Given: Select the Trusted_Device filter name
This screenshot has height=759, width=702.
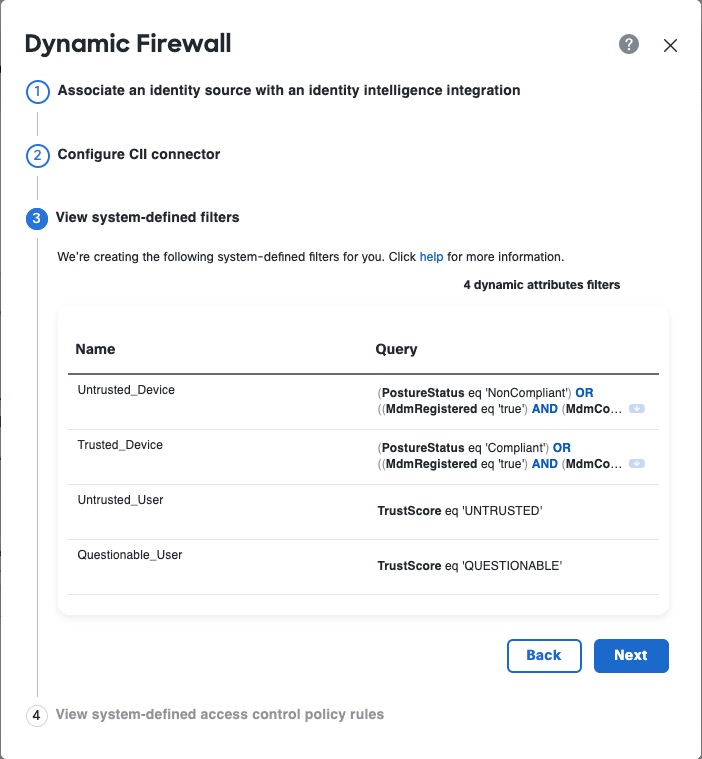Looking at the screenshot, I should click(x=120, y=445).
